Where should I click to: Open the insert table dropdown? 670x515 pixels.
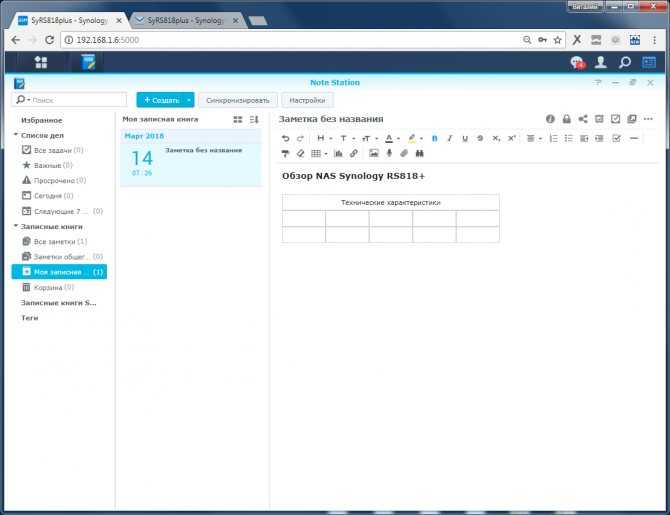pos(319,153)
